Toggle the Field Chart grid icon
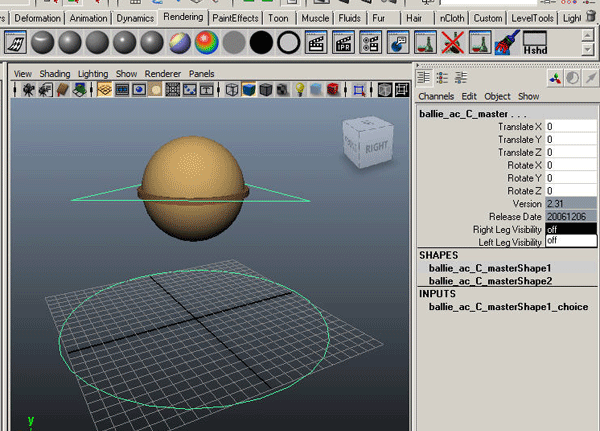This screenshot has width=600, height=431. pos(173,90)
